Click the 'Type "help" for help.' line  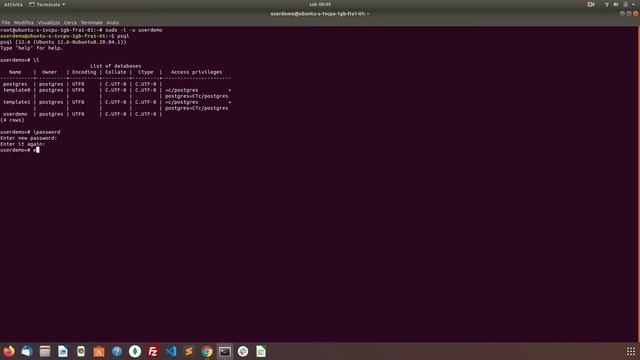tap(31, 48)
